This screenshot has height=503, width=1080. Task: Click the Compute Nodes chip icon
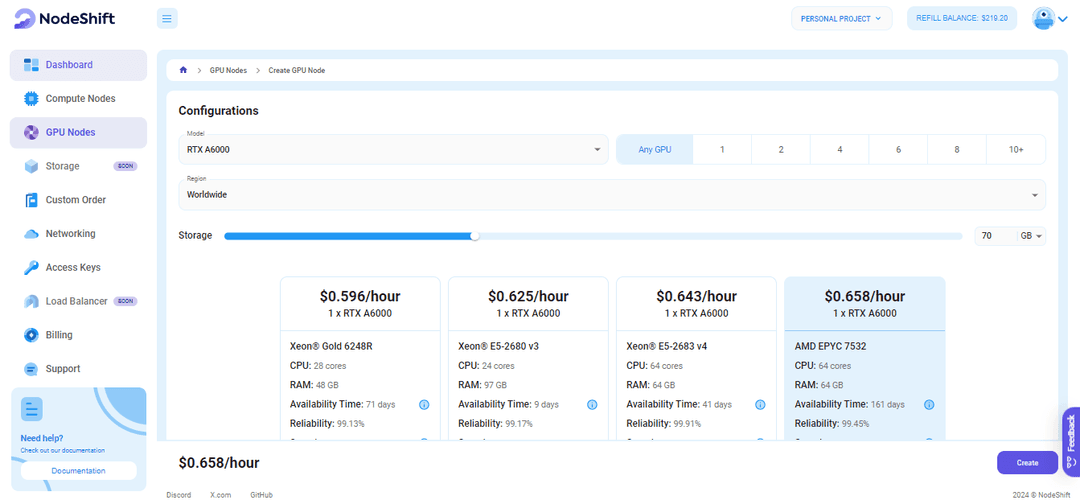[31, 99]
